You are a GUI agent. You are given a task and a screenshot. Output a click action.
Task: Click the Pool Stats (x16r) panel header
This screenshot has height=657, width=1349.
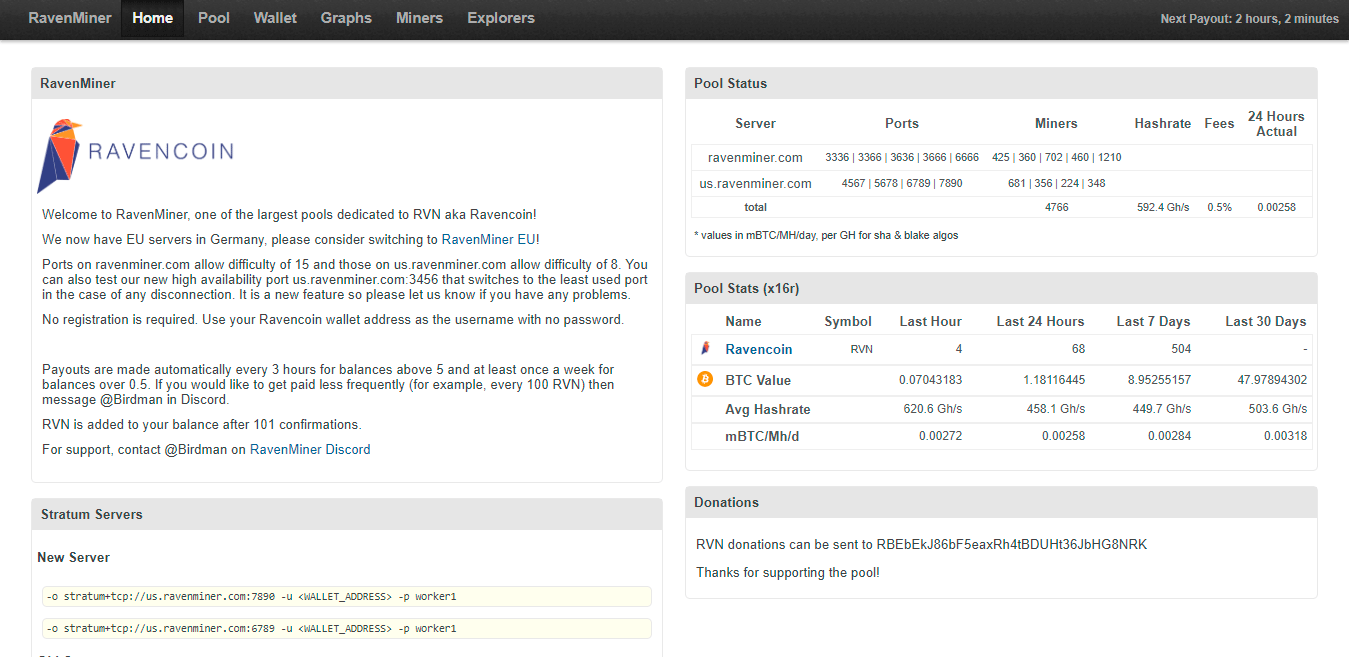(1001, 288)
